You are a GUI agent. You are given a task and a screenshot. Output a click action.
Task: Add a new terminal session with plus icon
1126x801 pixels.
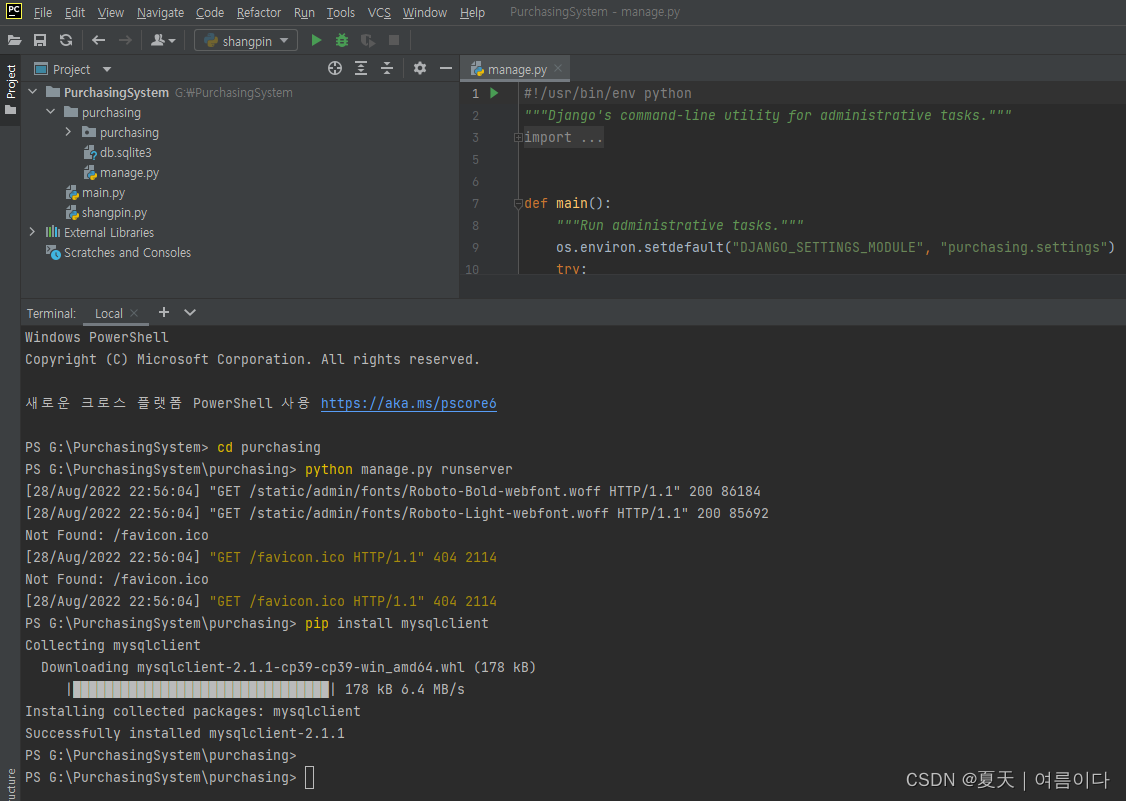[x=163, y=313]
